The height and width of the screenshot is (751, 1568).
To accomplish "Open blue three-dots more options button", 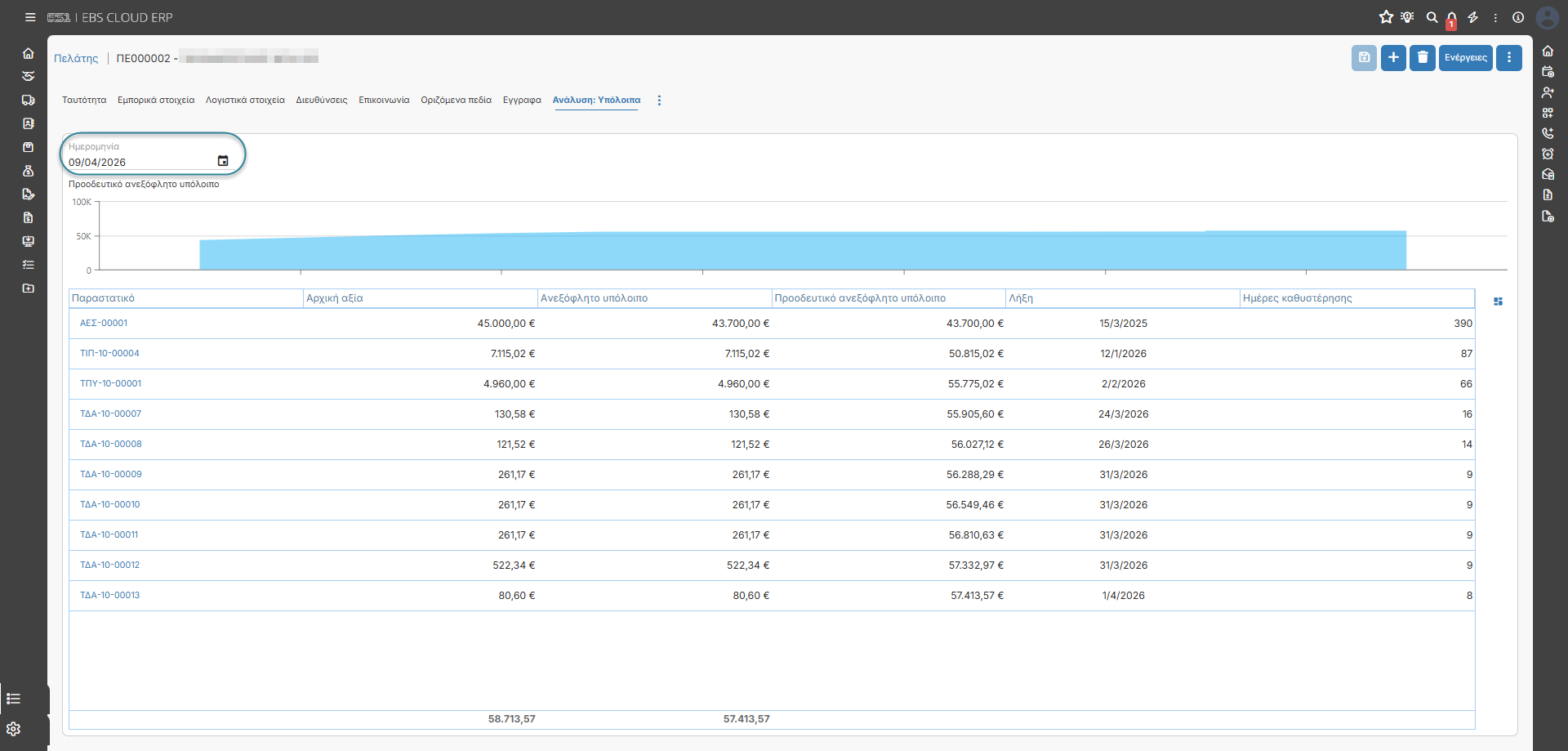I will tap(1509, 57).
